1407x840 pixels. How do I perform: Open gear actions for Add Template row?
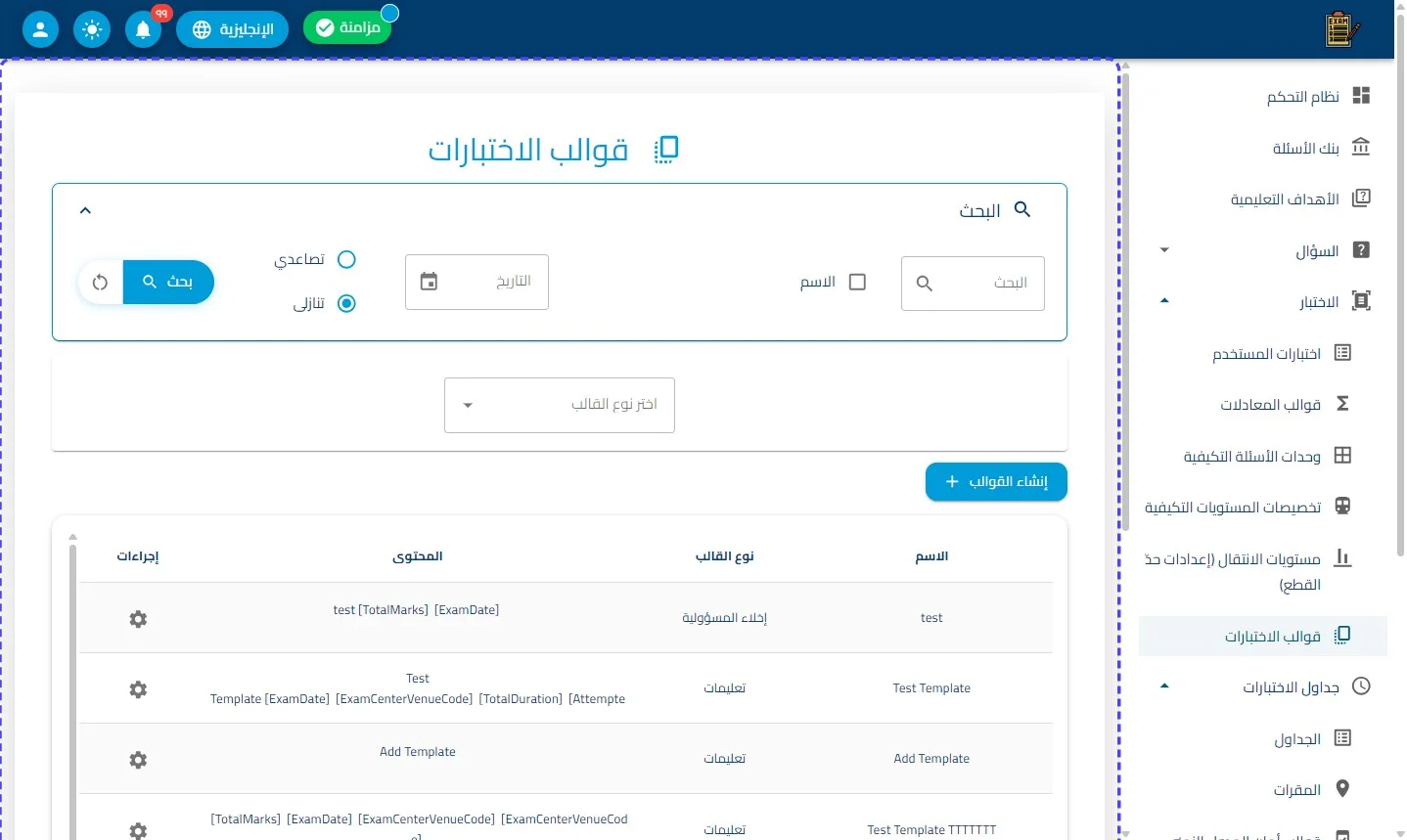[x=138, y=760]
